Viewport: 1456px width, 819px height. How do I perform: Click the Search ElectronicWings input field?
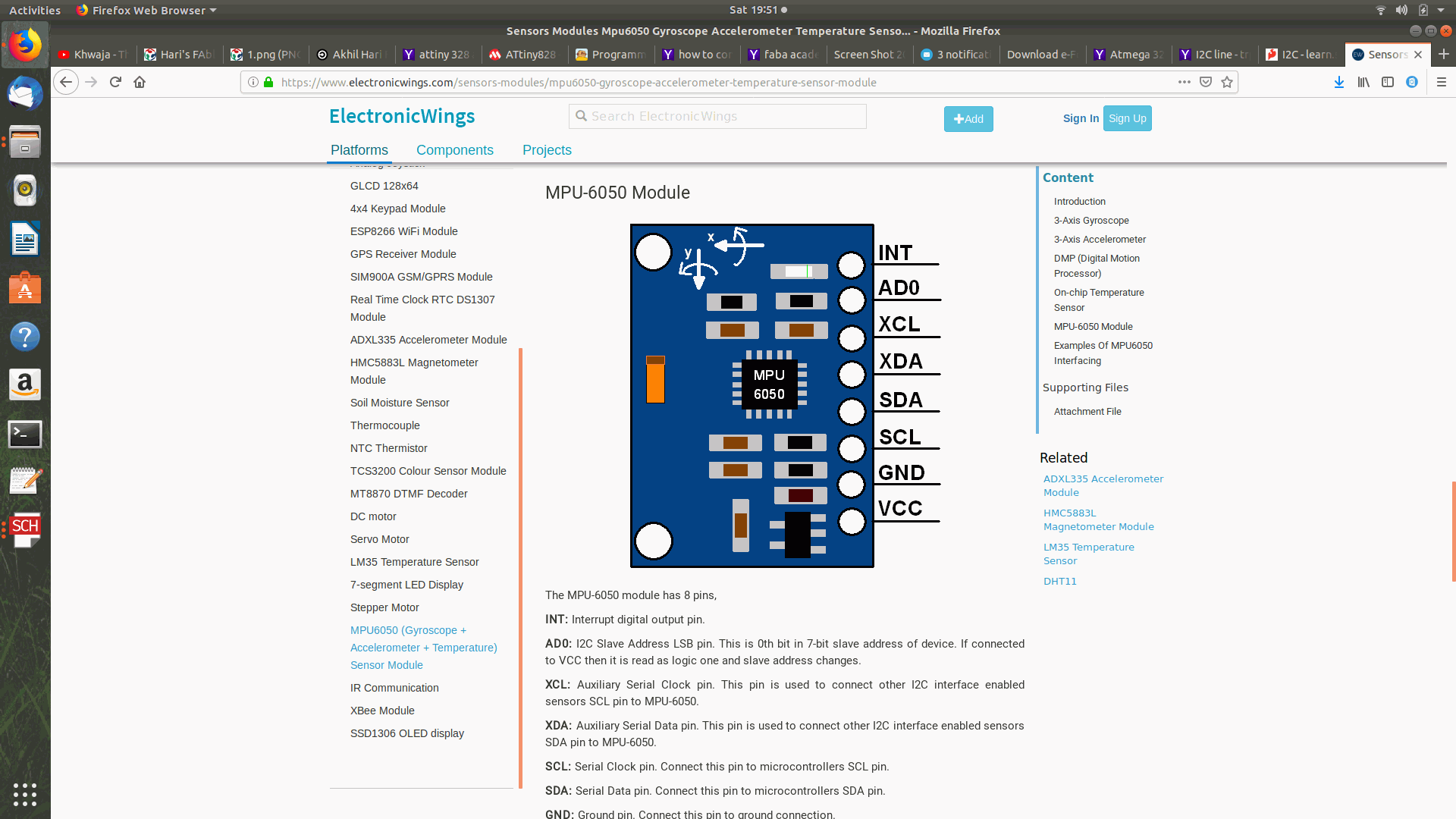717,116
